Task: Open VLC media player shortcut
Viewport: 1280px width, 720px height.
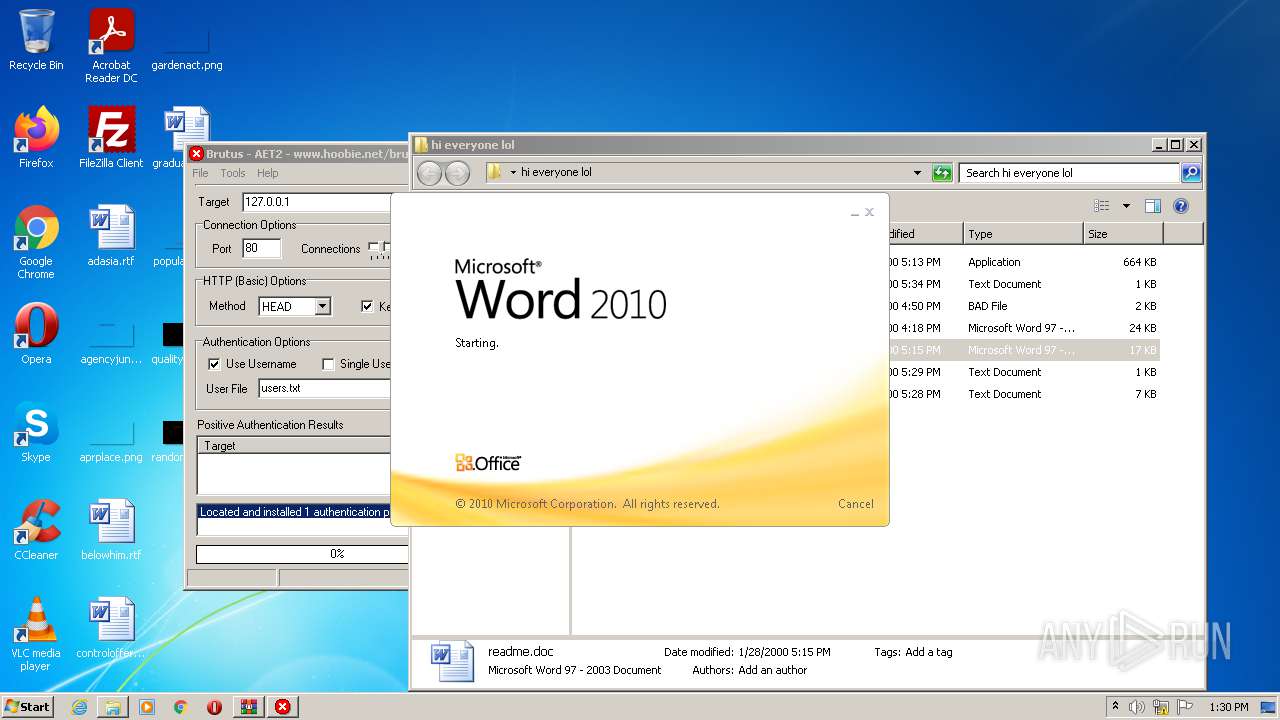Action: coord(36,634)
